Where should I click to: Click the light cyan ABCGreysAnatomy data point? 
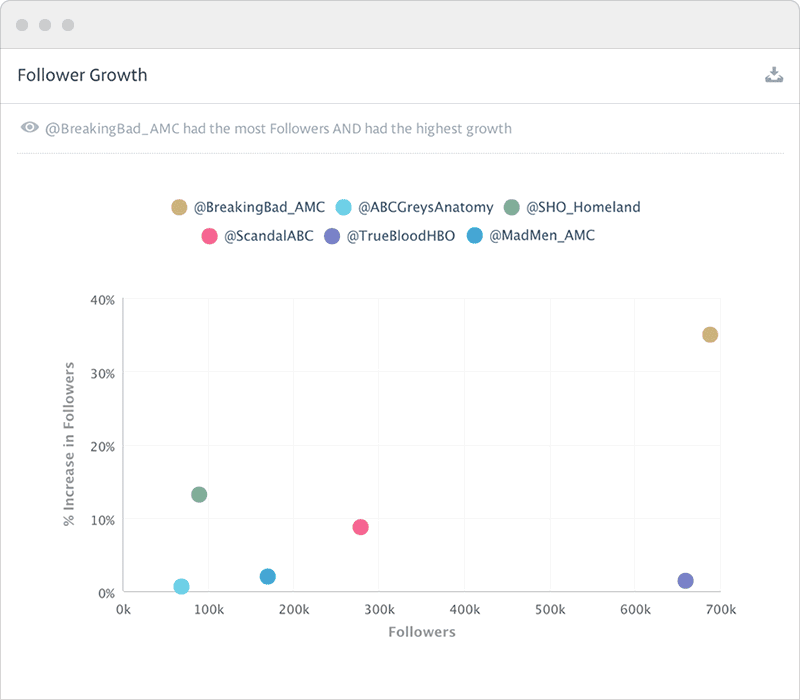181,587
